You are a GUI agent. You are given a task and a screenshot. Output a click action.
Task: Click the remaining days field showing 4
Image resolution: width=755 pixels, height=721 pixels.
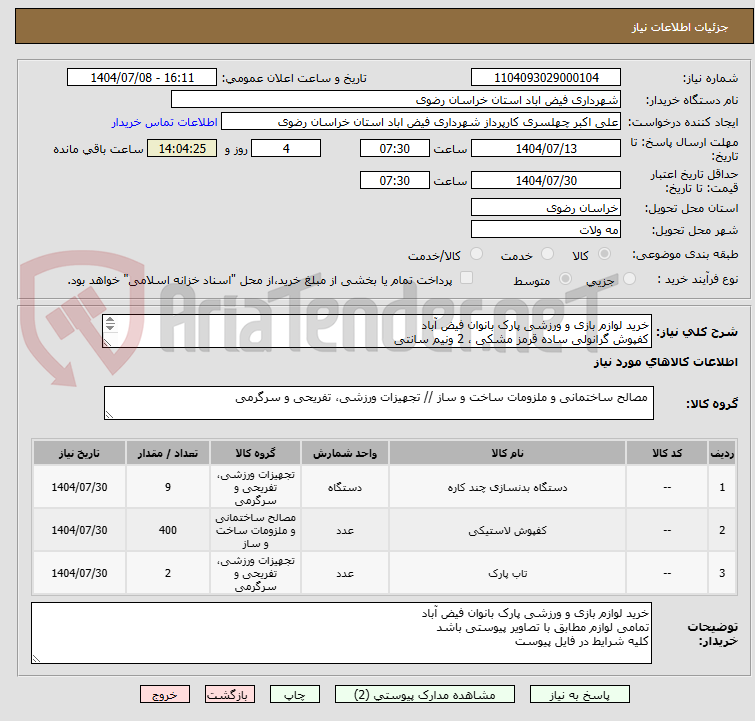point(286,148)
